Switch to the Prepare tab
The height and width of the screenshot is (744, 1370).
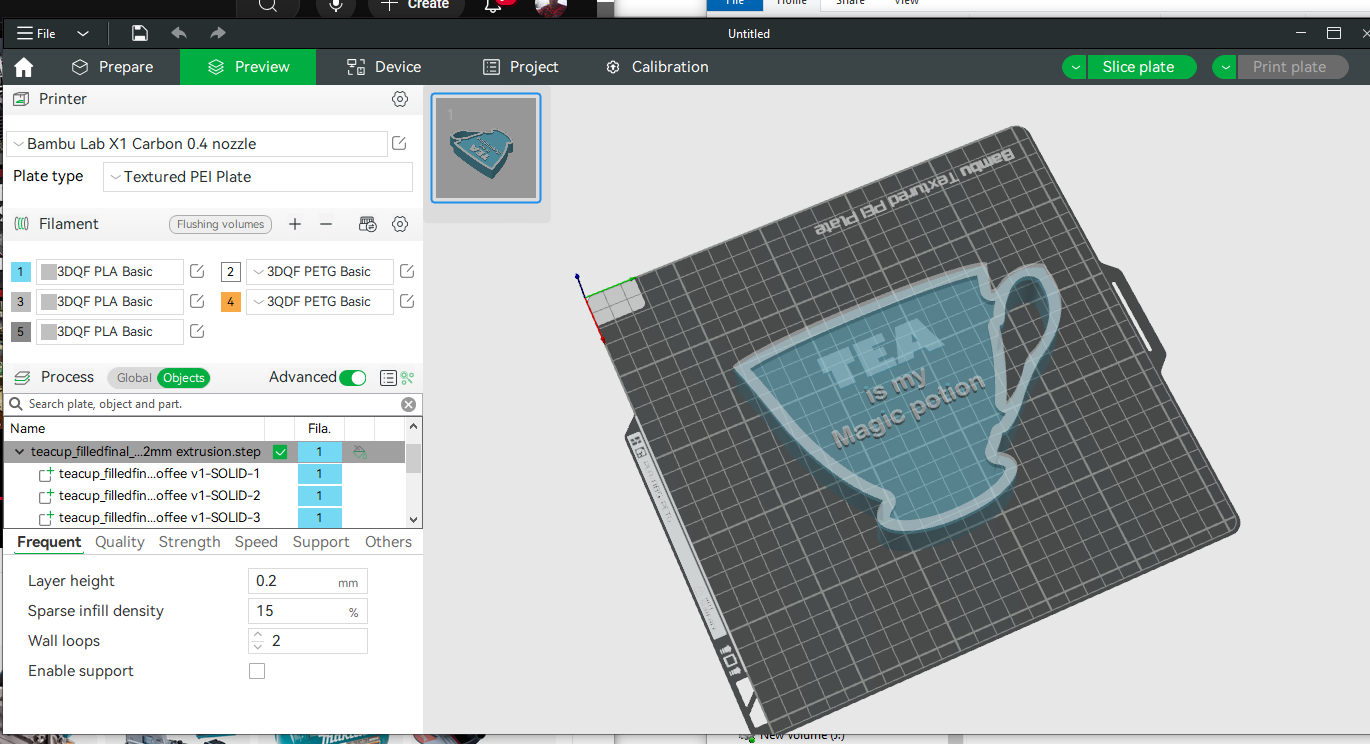tap(112, 67)
